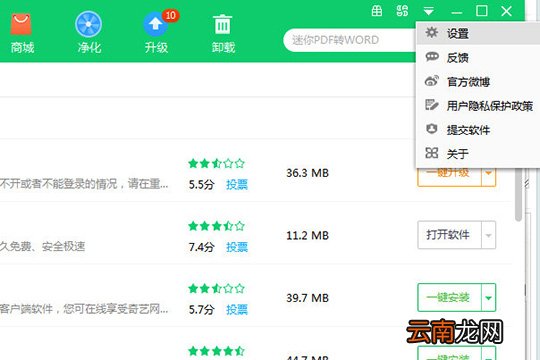Click the search box with 迷你PDF转WORD

click(x=350, y=40)
